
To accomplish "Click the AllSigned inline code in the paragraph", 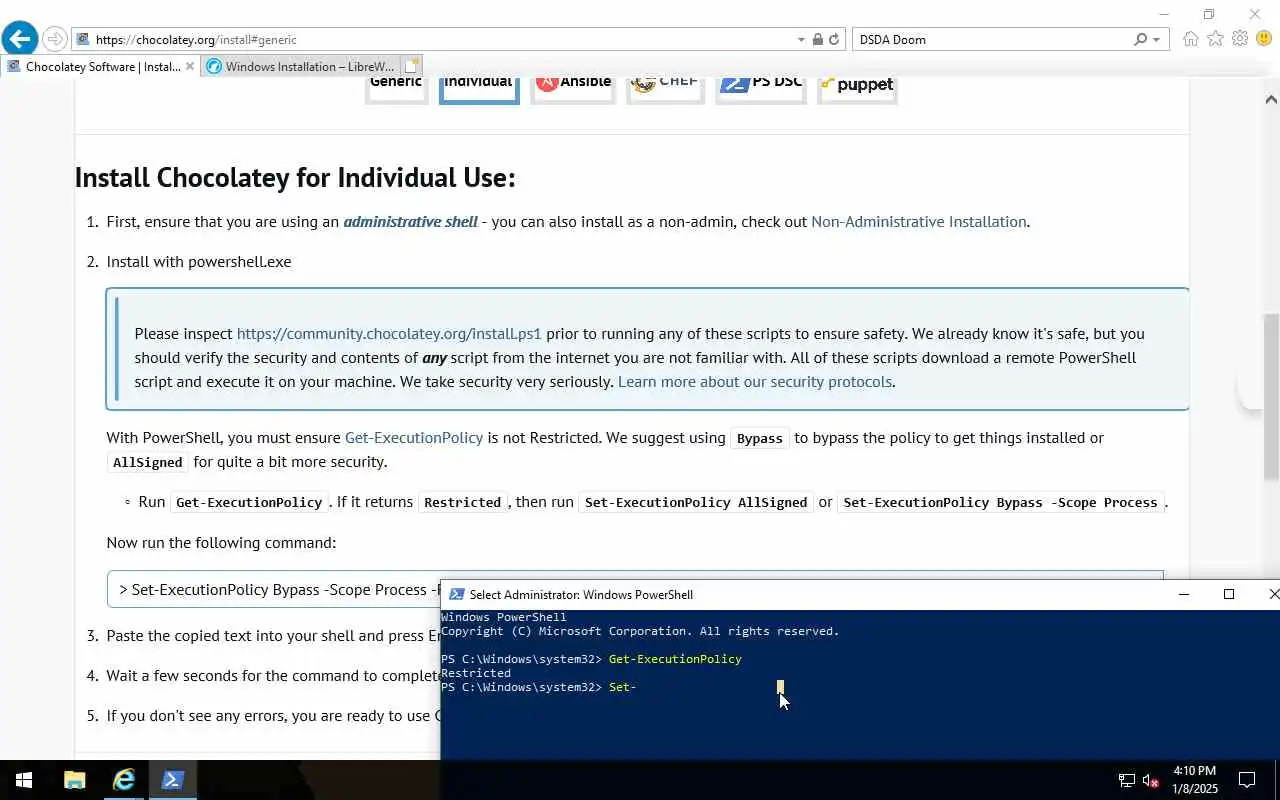I will click(x=148, y=463).
